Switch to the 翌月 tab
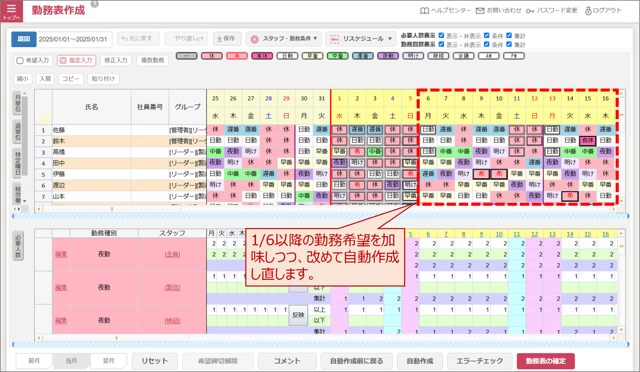 pyautogui.click(x=108, y=361)
